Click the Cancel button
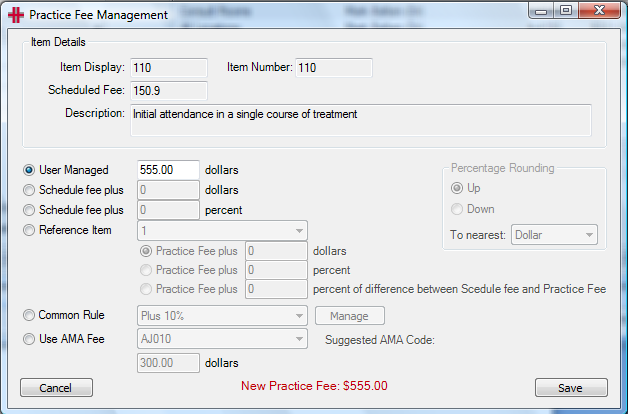 56,388
